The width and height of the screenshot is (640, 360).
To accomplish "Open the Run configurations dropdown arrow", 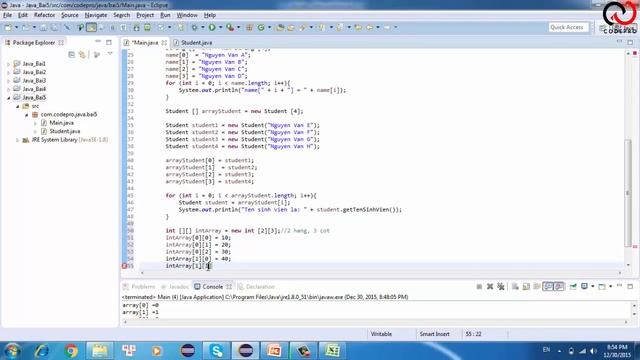I will point(220,27).
